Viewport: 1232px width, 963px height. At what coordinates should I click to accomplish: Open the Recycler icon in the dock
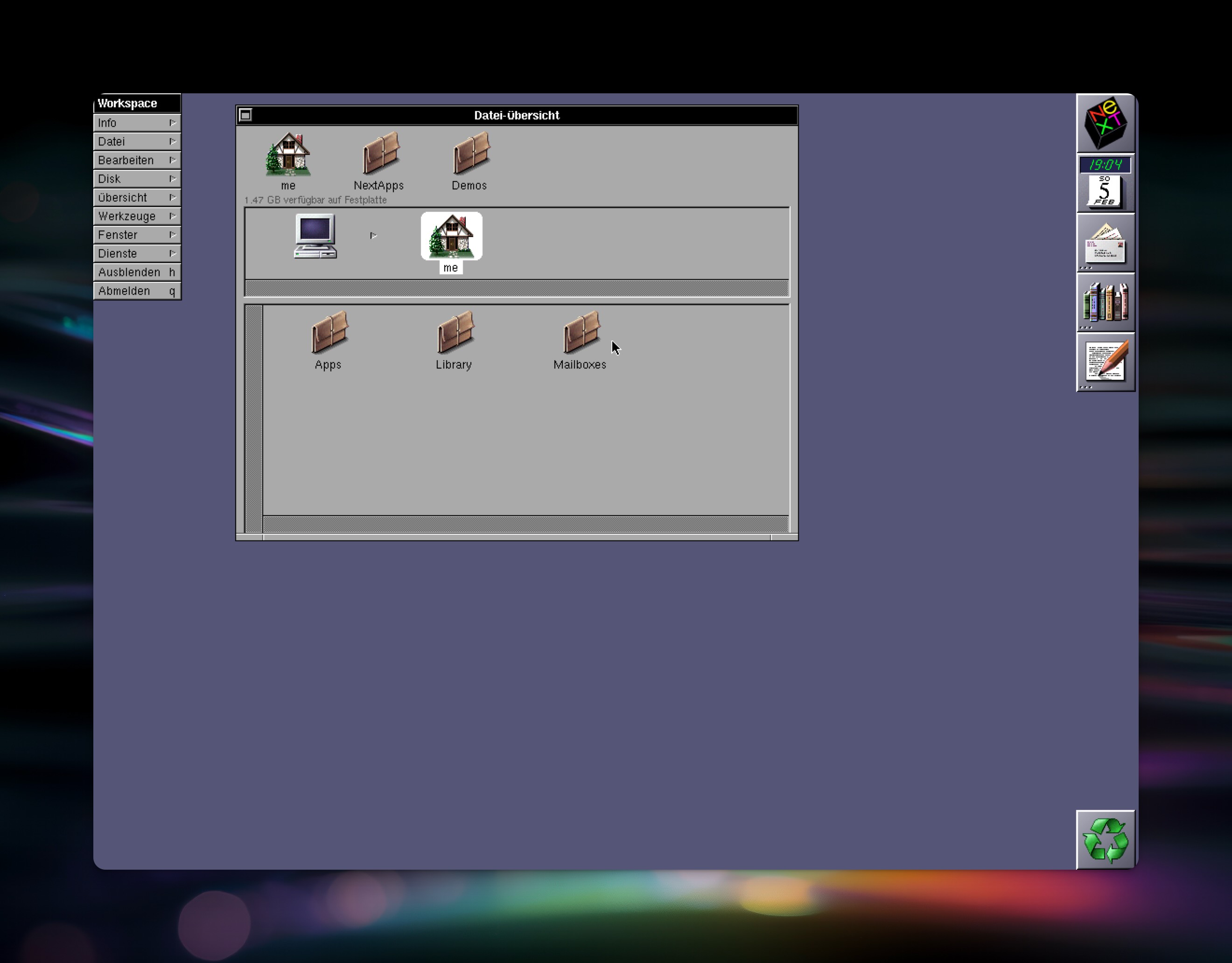(x=1105, y=840)
